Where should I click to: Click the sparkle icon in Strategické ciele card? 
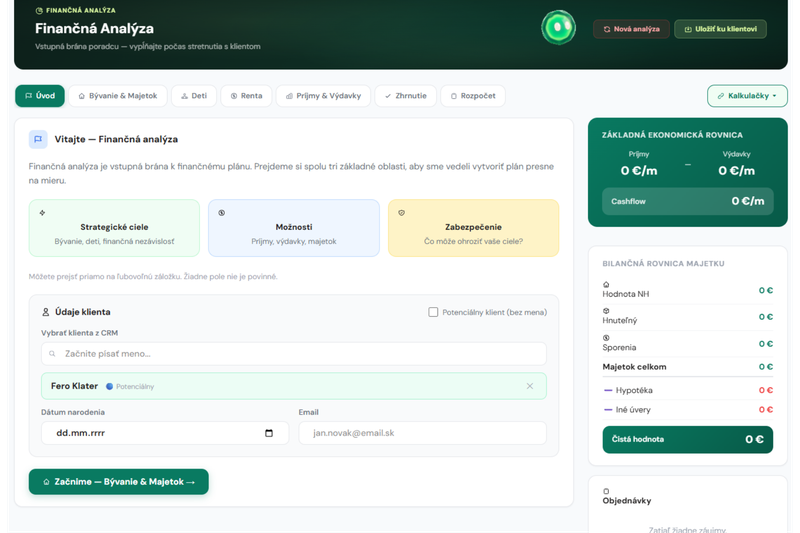coord(42,213)
